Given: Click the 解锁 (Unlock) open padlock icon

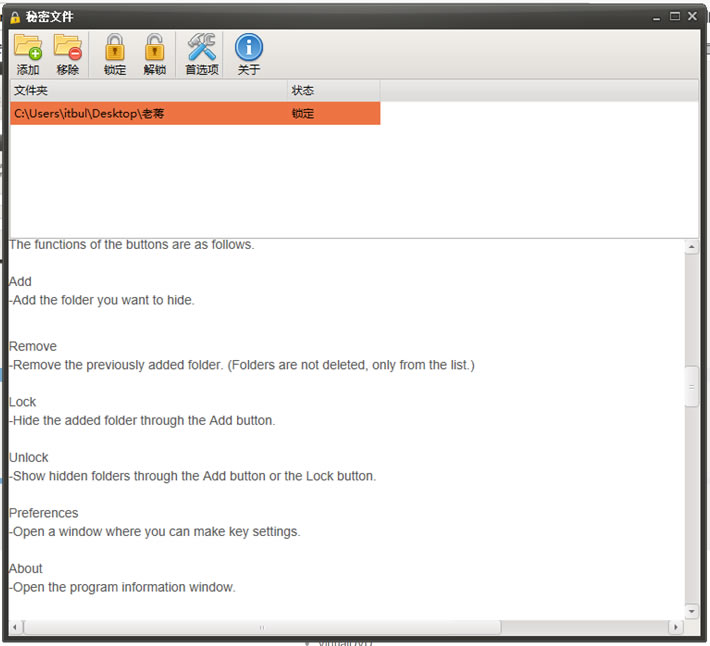Looking at the screenshot, I should (x=154, y=48).
